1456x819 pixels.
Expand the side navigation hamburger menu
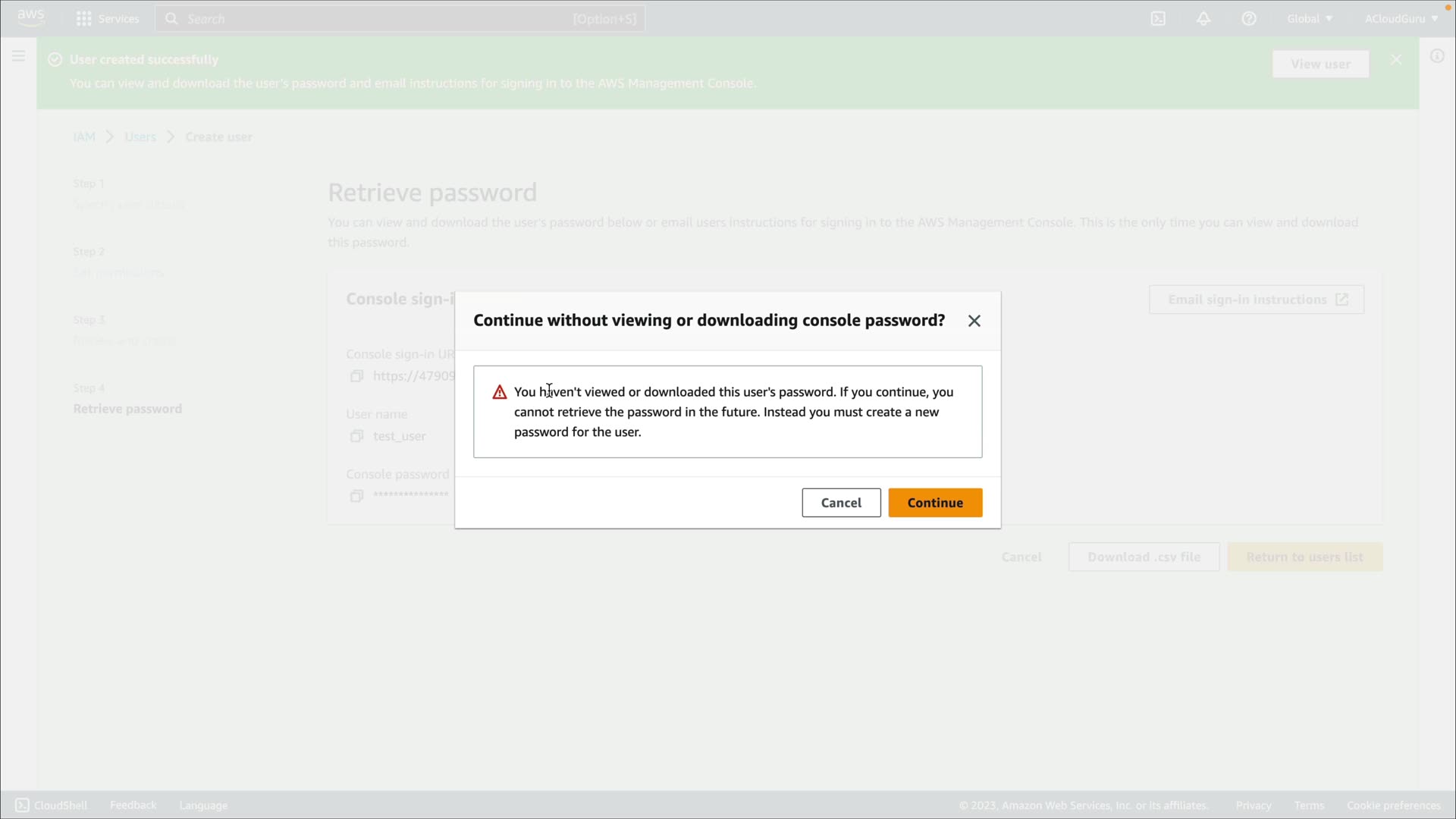[x=19, y=56]
